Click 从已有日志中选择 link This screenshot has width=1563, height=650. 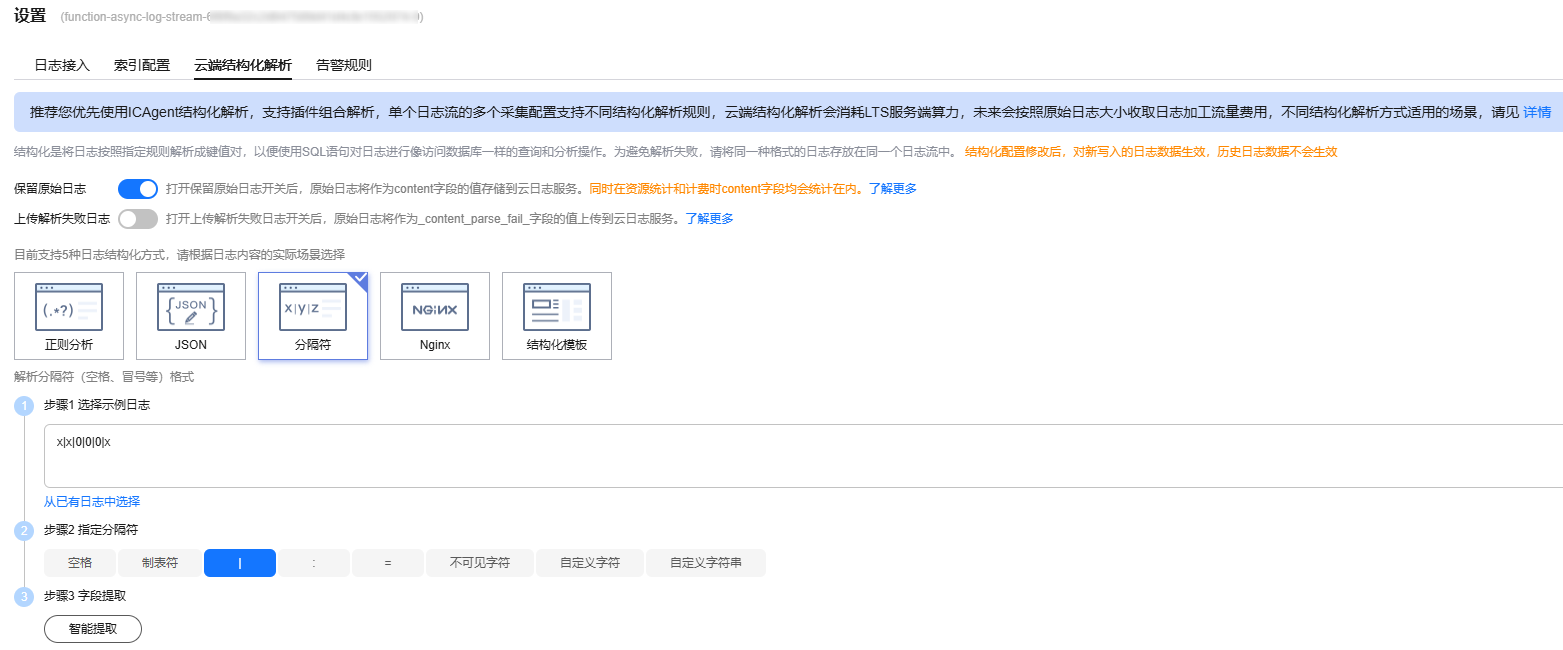click(x=92, y=502)
